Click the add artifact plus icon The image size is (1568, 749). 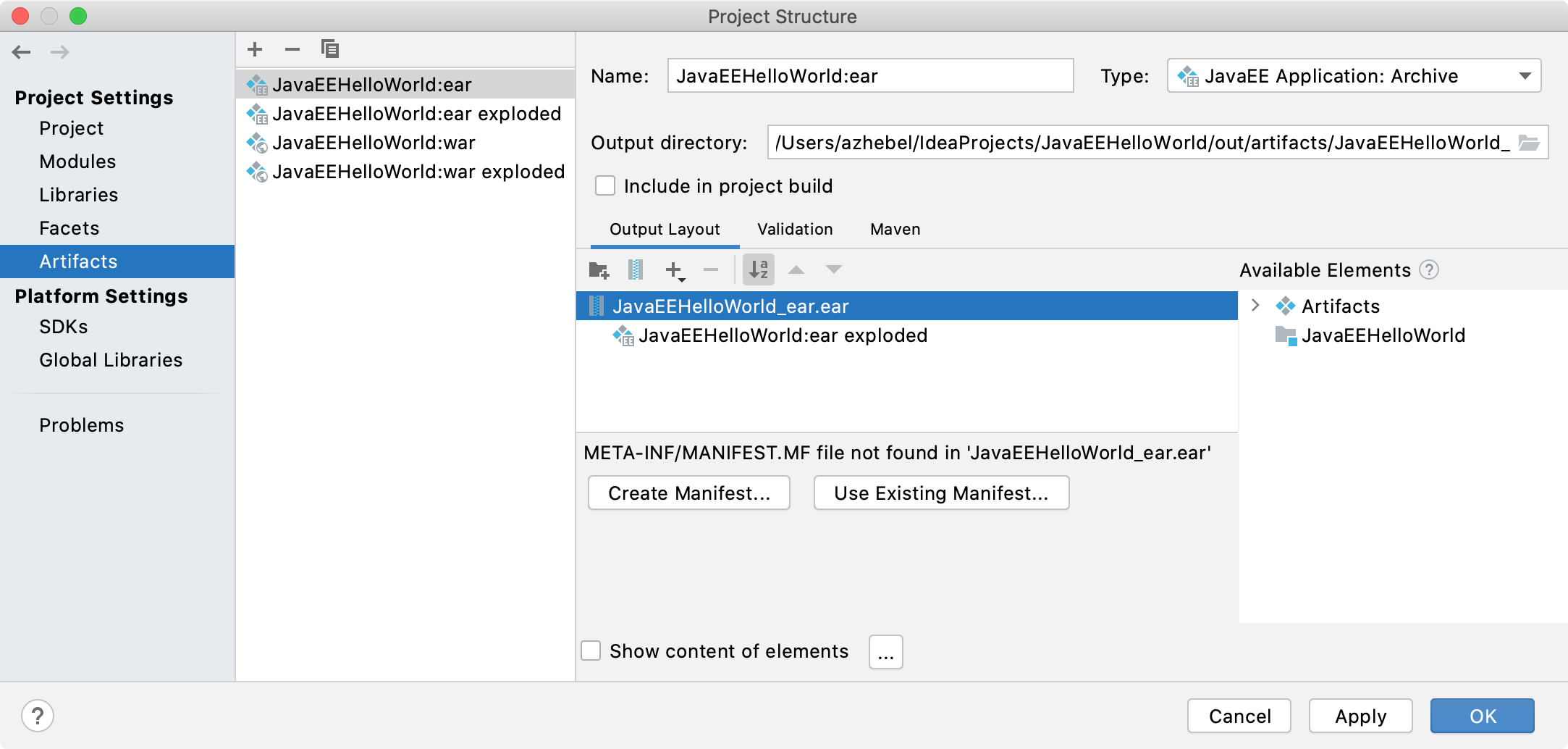coord(255,49)
